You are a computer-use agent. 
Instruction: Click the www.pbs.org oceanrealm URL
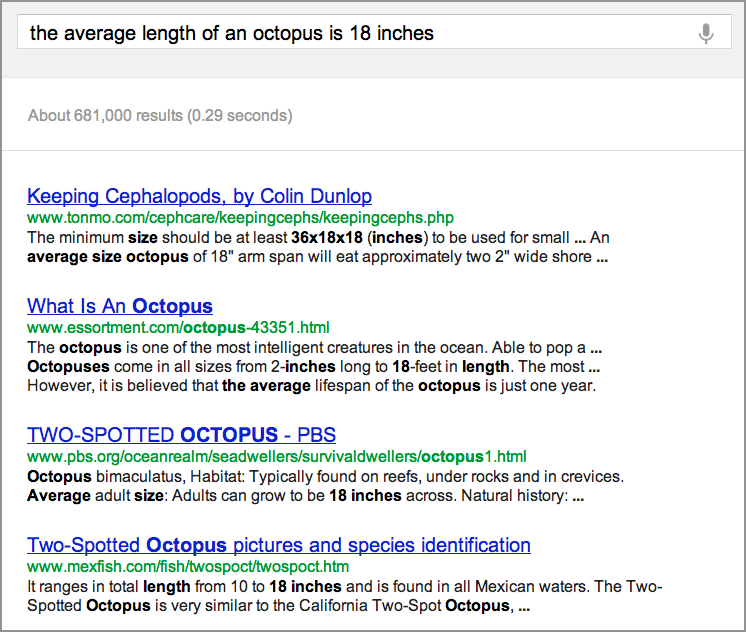276,456
